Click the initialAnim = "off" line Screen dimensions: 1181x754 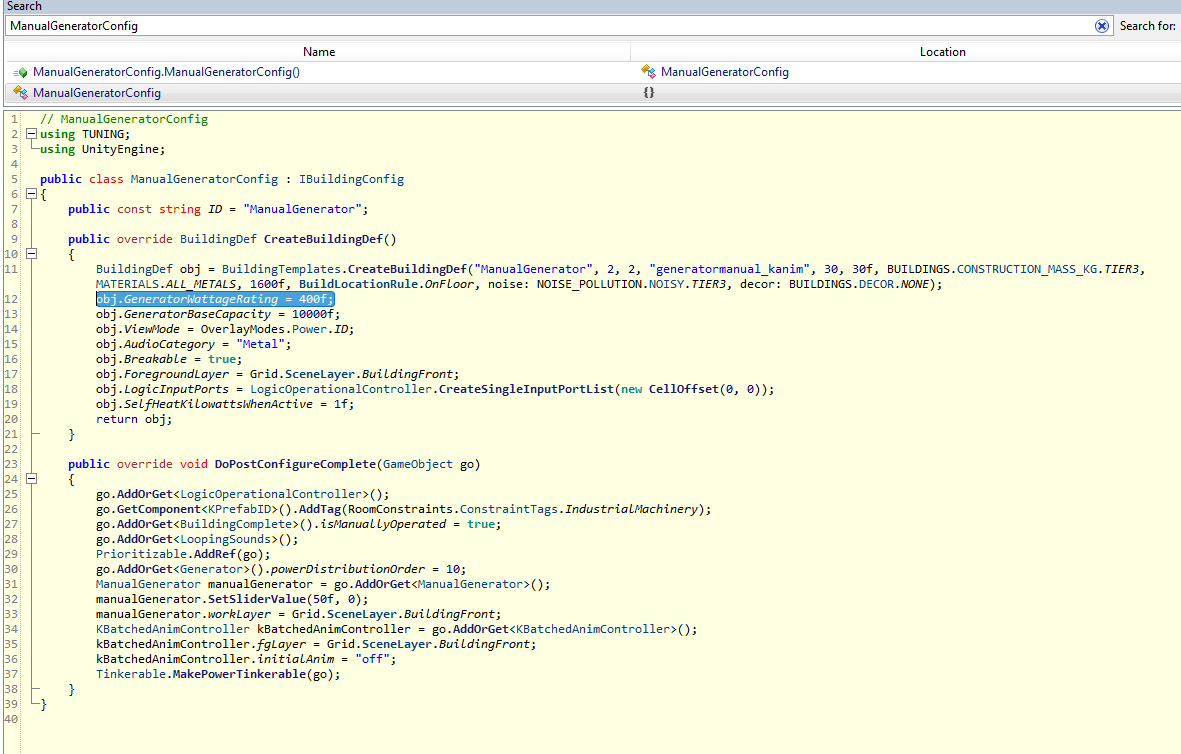[x=246, y=659]
